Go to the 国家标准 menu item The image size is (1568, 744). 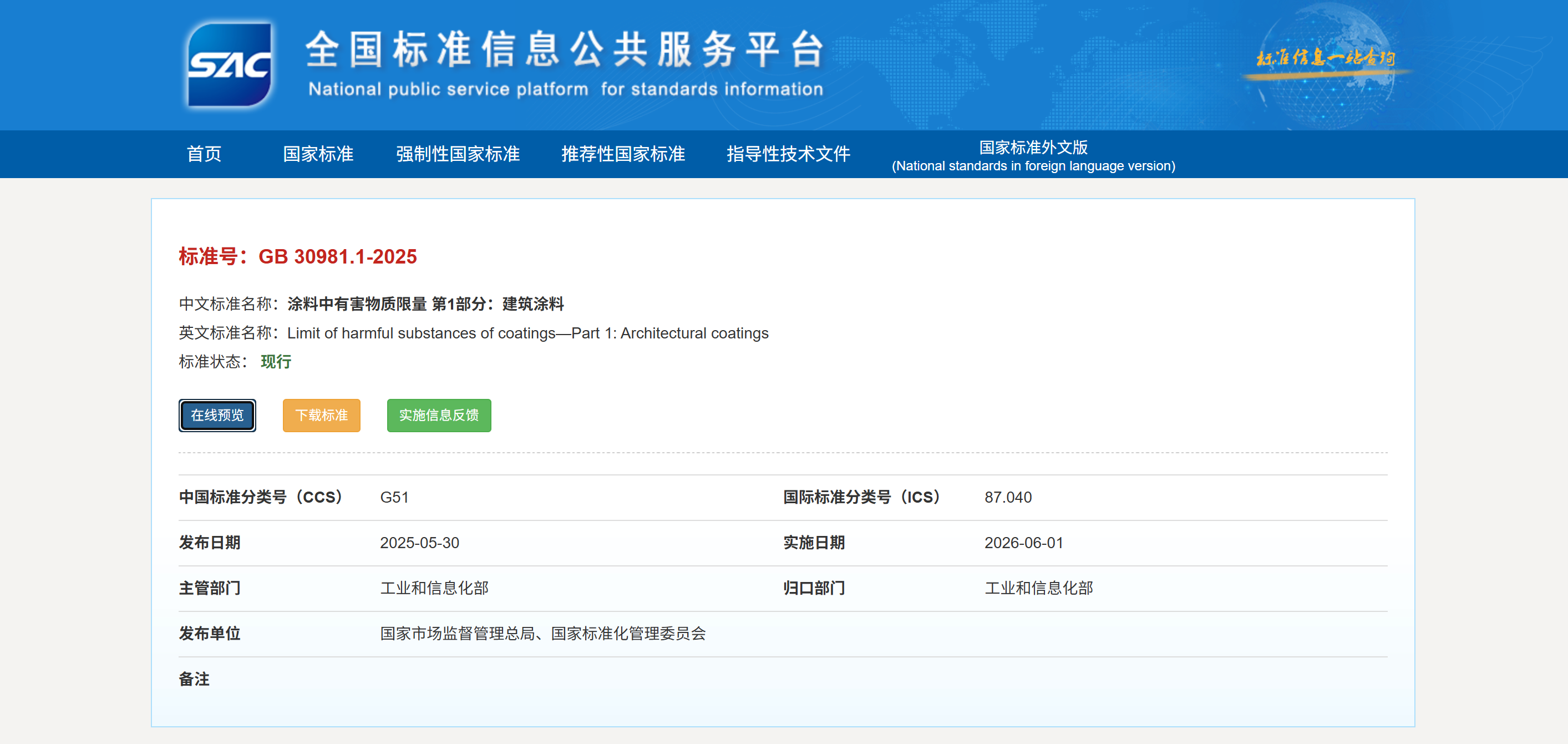tap(318, 154)
